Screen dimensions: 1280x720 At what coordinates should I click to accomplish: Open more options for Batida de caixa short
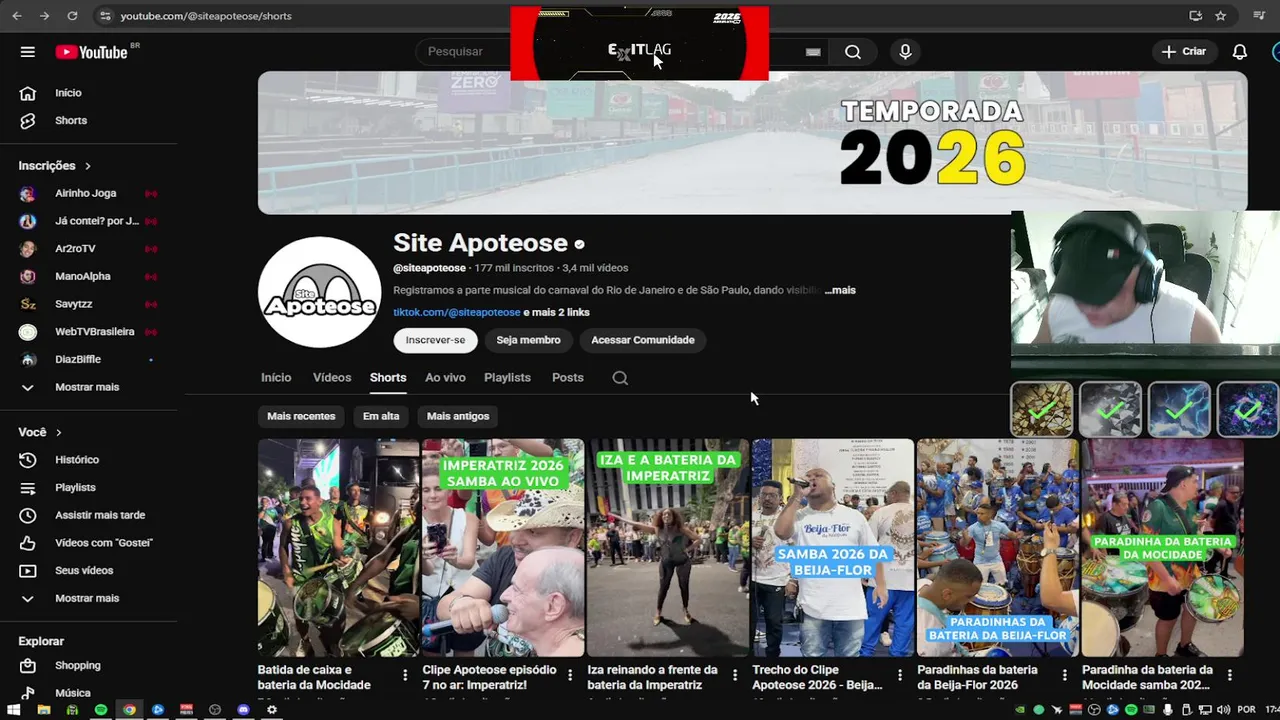click(405, 675)
